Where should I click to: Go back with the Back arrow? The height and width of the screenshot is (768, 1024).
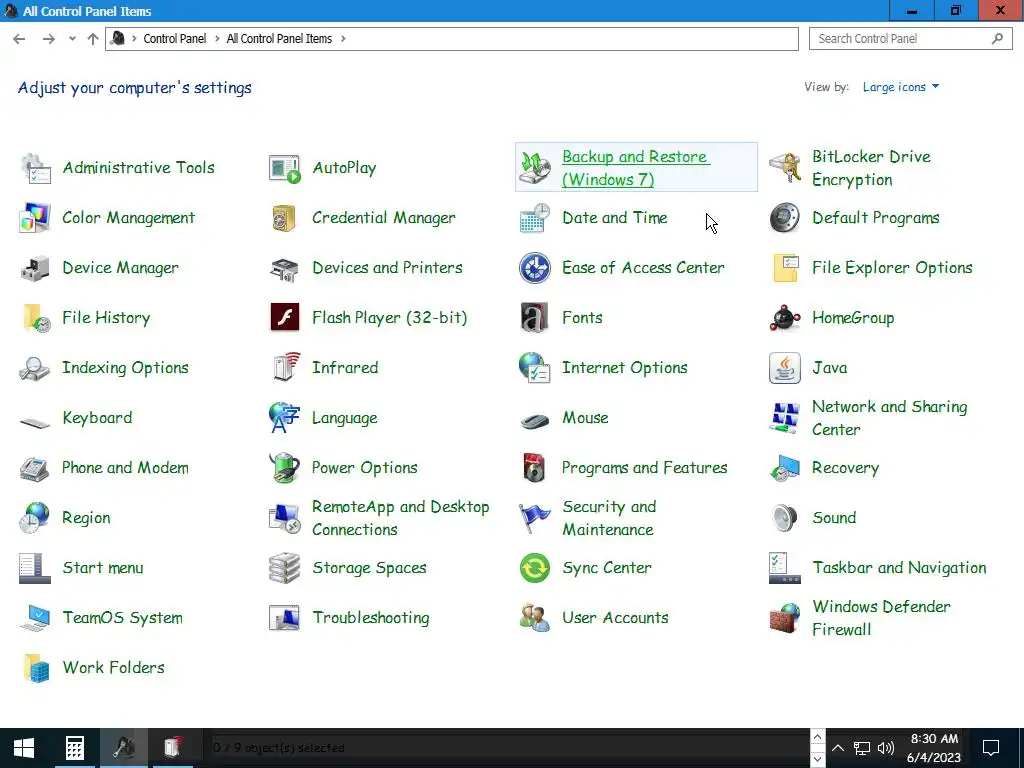point(19,39)
